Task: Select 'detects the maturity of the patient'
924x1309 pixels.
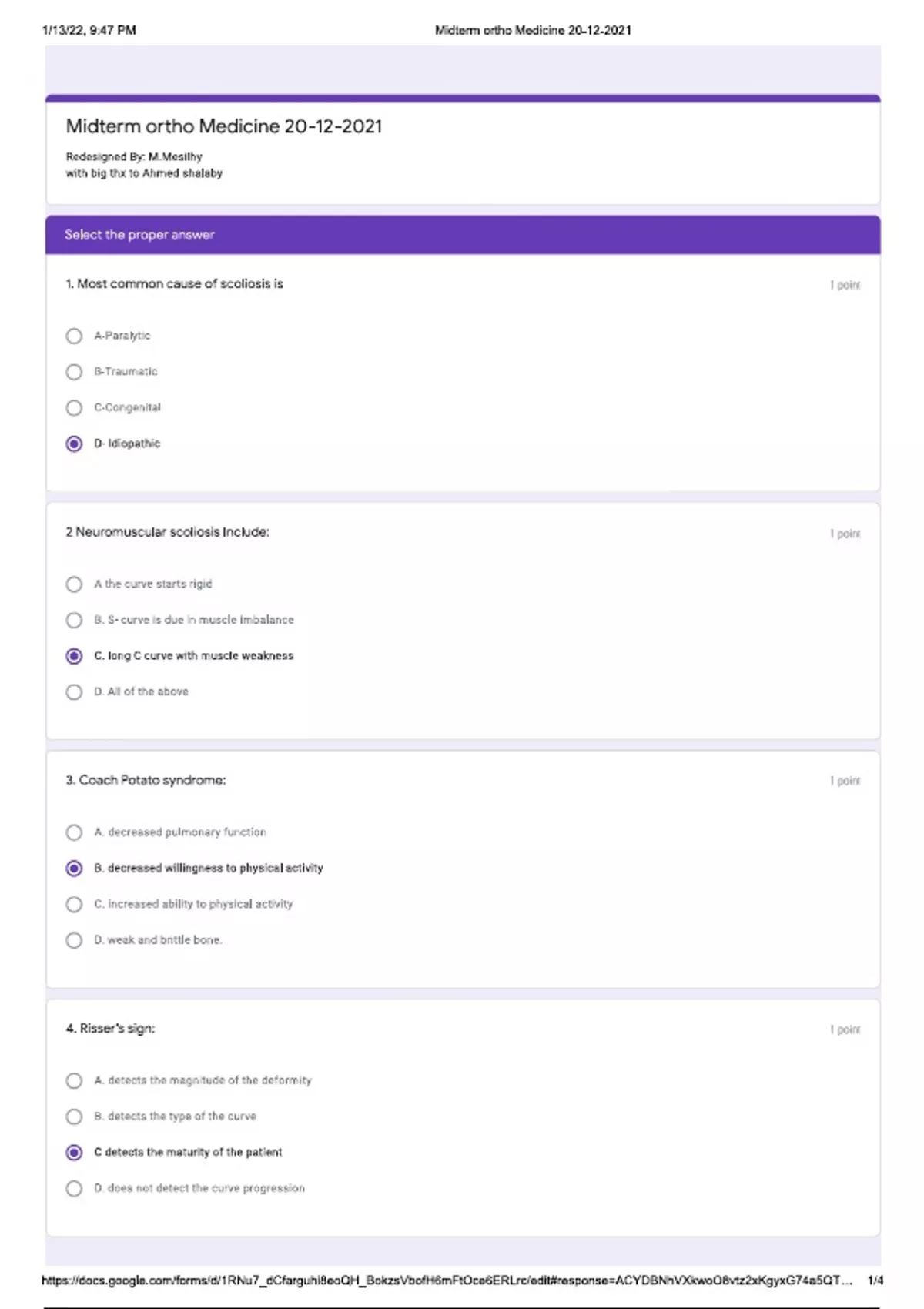Action: tap(74, 1153)
